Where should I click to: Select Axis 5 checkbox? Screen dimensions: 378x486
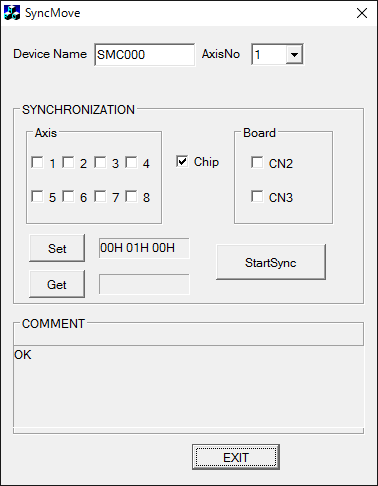[x=37, y=196]
